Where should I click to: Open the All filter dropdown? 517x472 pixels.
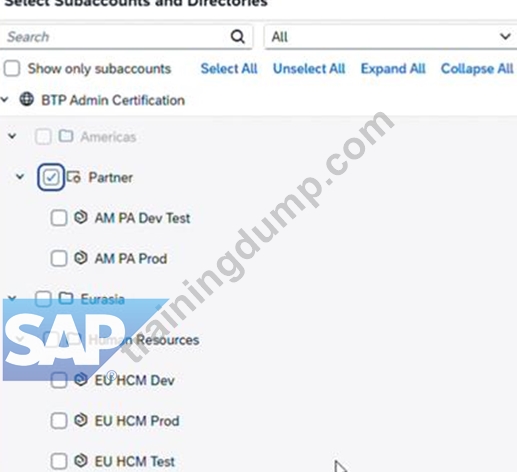(390, 36)
